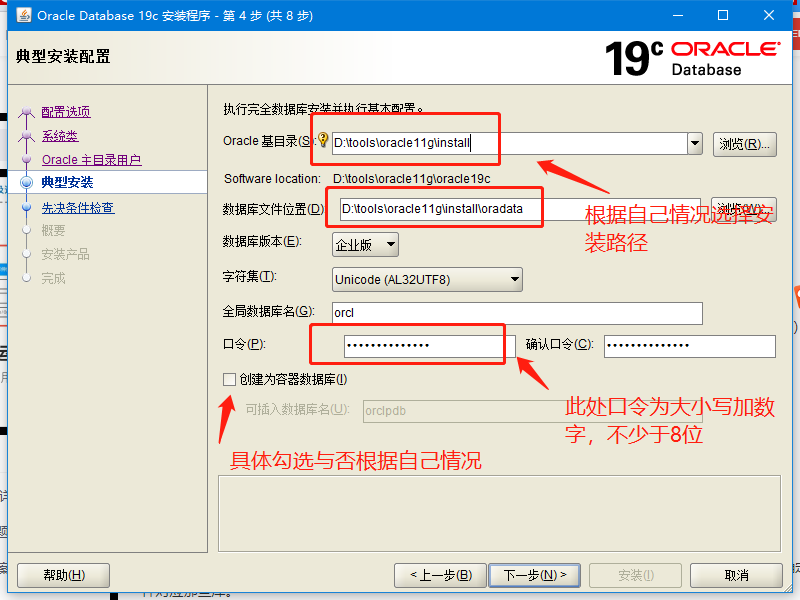Go to the 系统类 step
Screen dimensions: 800x600
(60, 136)
